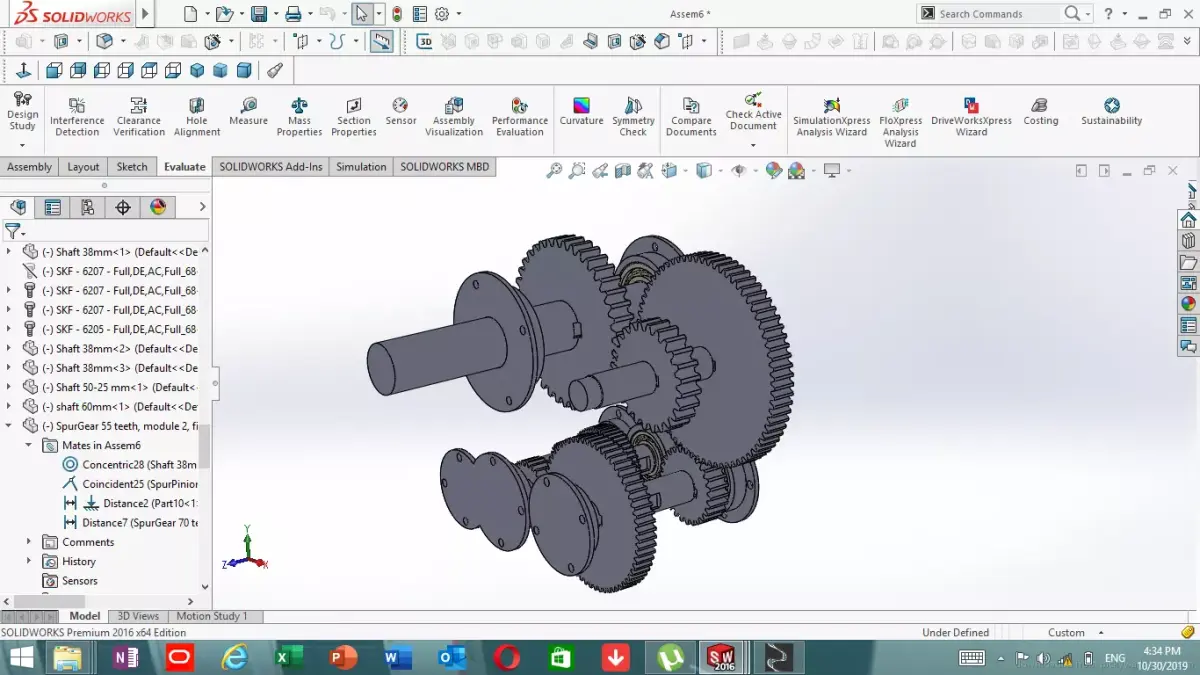
Task: Open Options gear icon
Action: (443, 14)
